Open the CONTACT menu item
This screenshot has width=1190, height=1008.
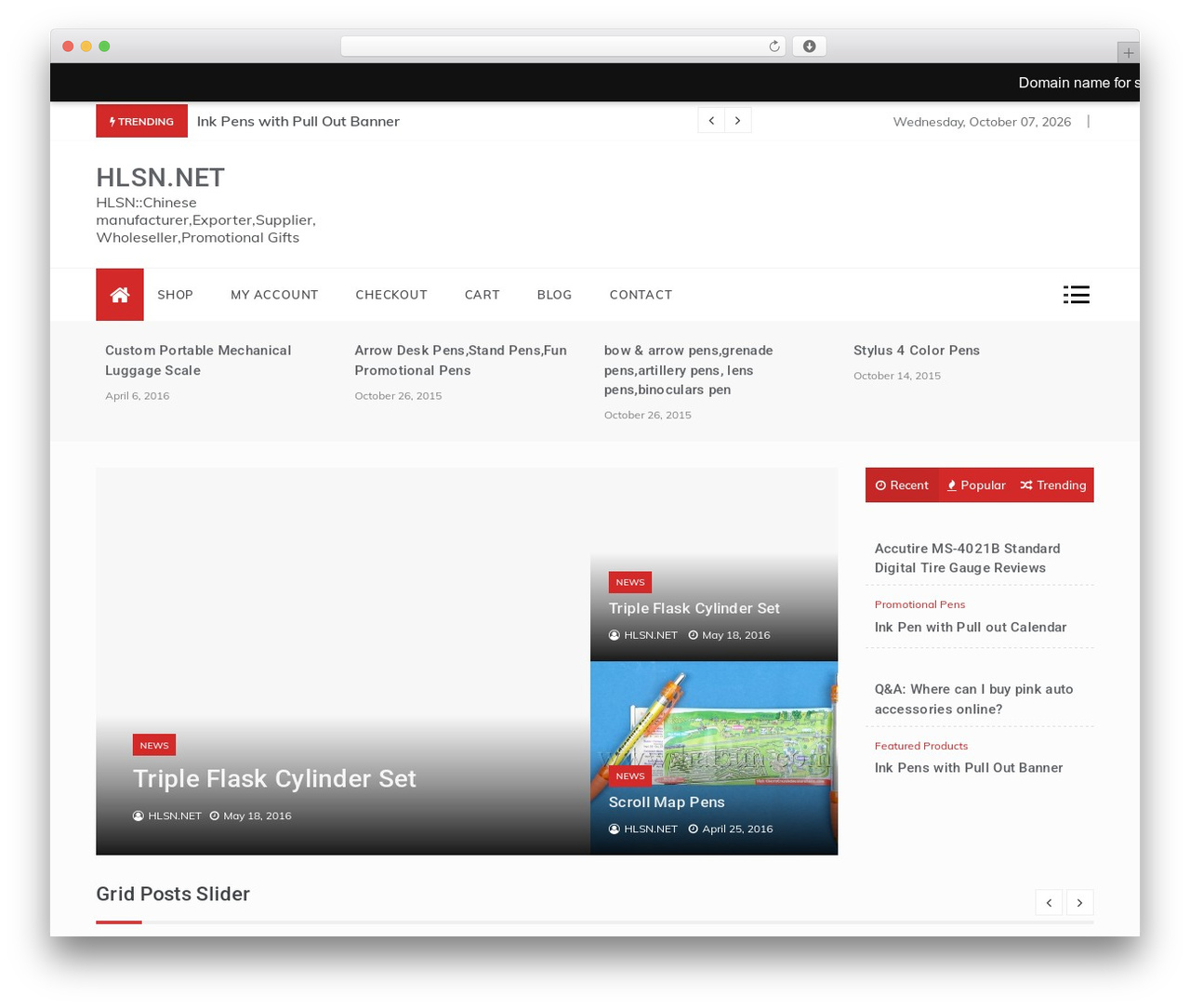pos(641,295)
